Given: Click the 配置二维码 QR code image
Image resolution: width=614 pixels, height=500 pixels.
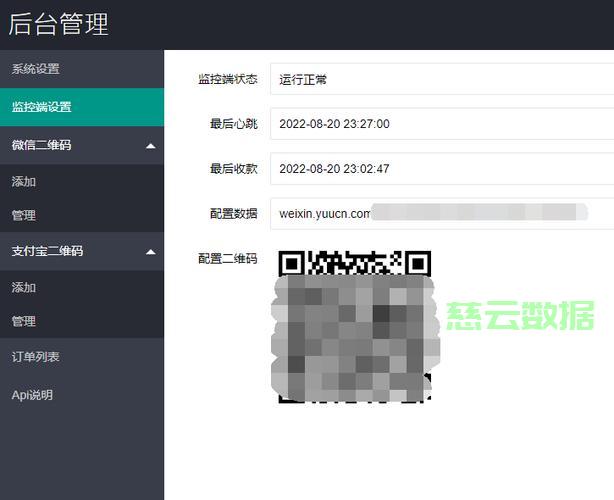Looking at the screenshot, I should (355, 327).
